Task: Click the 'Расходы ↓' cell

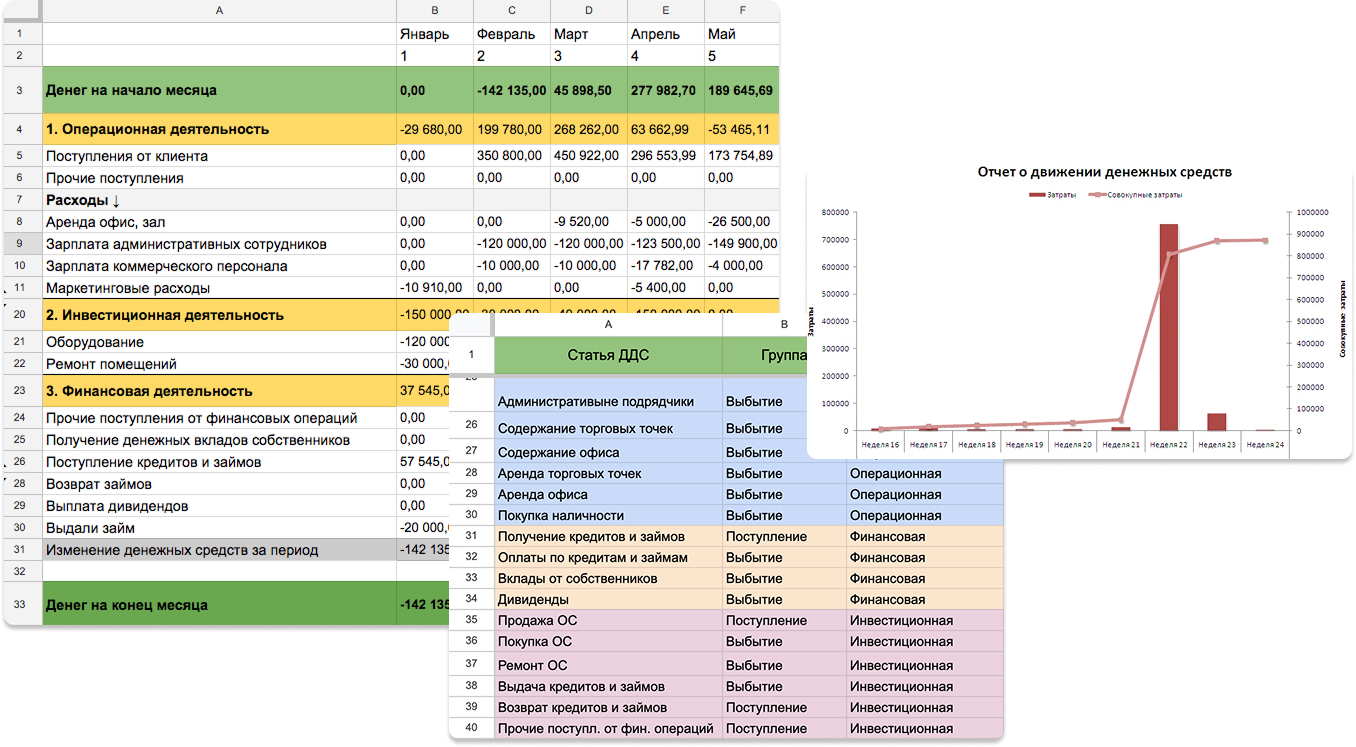Action: (219, 200)
